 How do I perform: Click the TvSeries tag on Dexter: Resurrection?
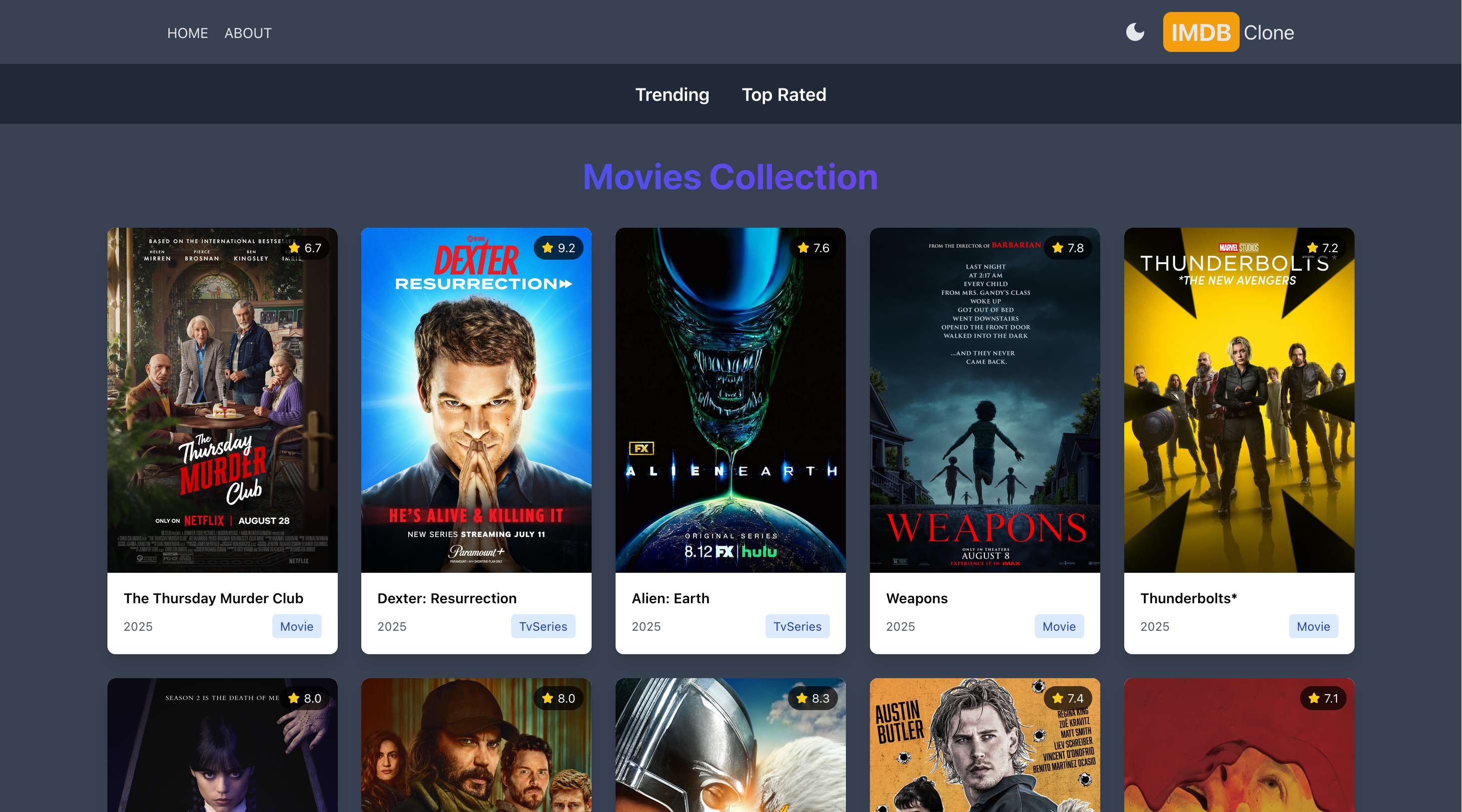coord(543,626)
